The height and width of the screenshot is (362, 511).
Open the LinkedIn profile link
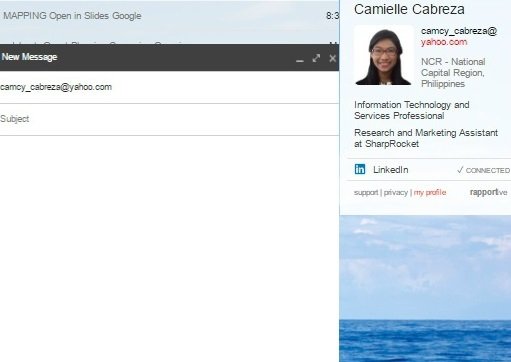390,170
